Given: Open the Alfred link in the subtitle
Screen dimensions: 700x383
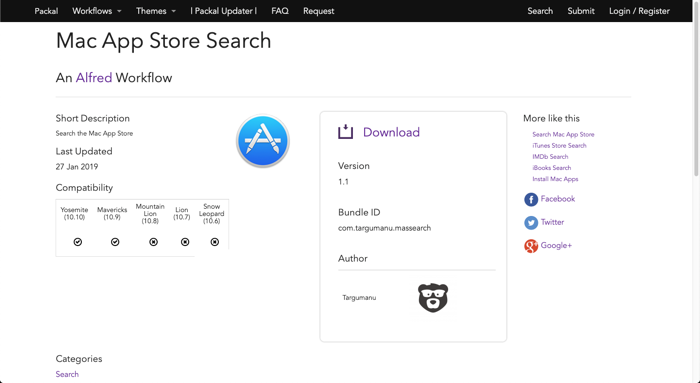Looking at the screenshot, I should click(94, 78).
